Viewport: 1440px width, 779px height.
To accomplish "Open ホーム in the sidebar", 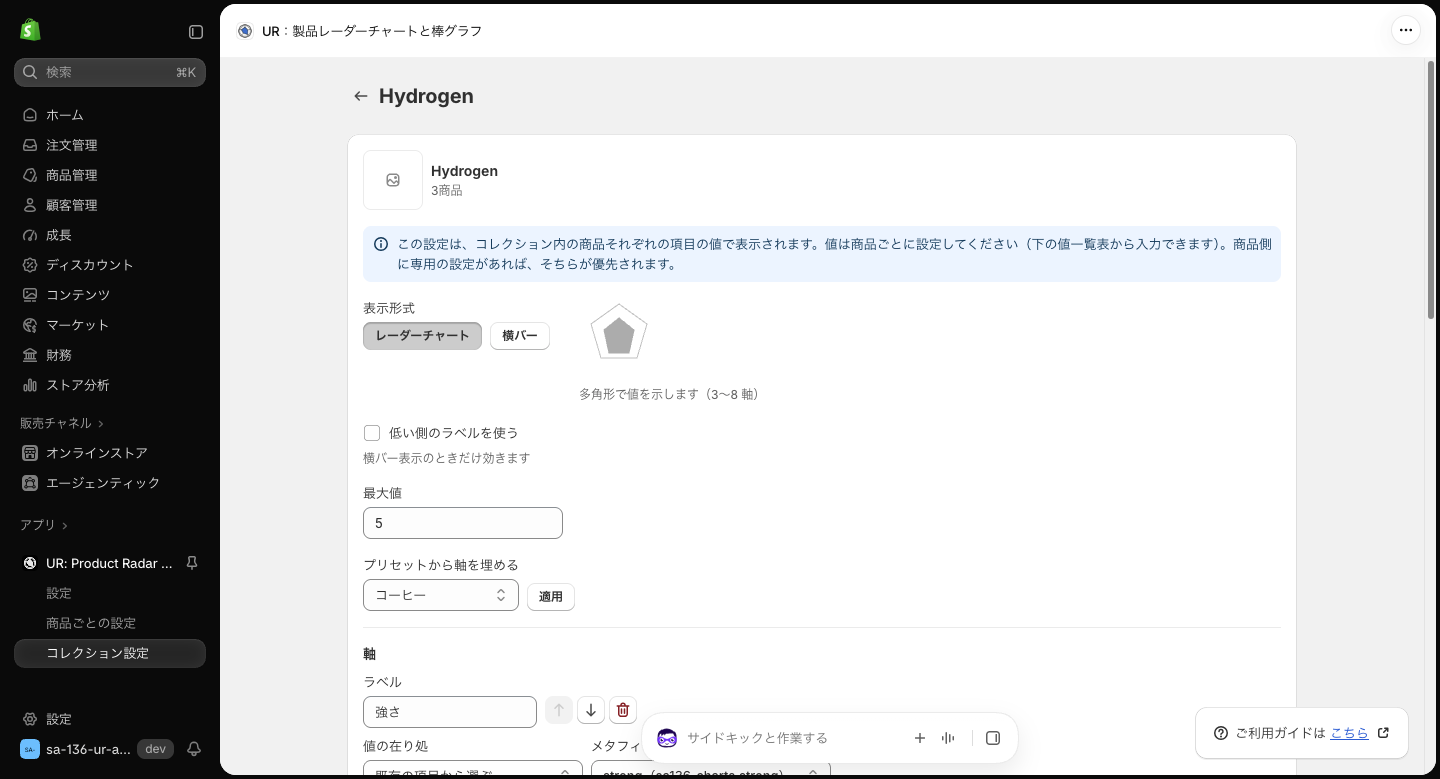I will pyautogui.click(x=110, y=115).
